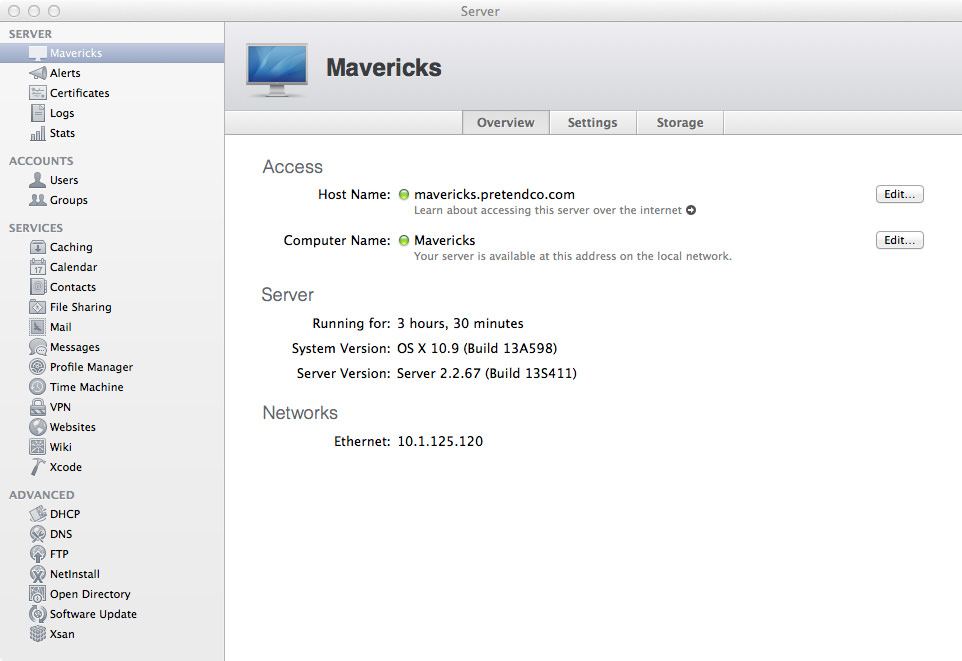Switch to the Overview tab
Image resolution: width=962 pixels, height=661 pixels.
coord(506,123)
